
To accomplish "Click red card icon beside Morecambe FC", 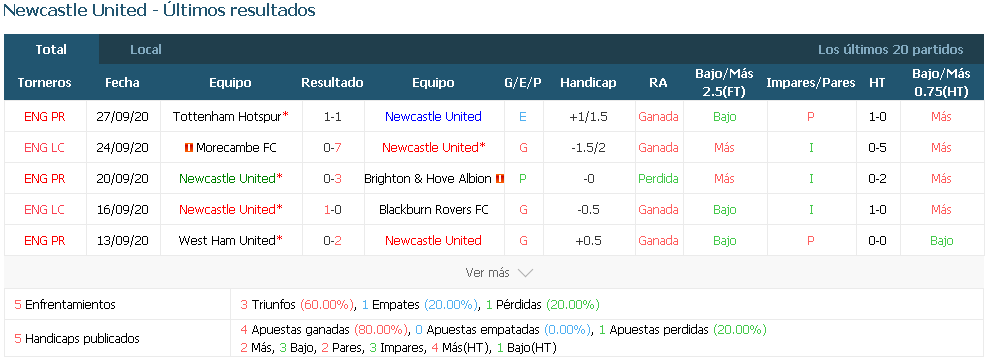I will [x=188, y=148].
